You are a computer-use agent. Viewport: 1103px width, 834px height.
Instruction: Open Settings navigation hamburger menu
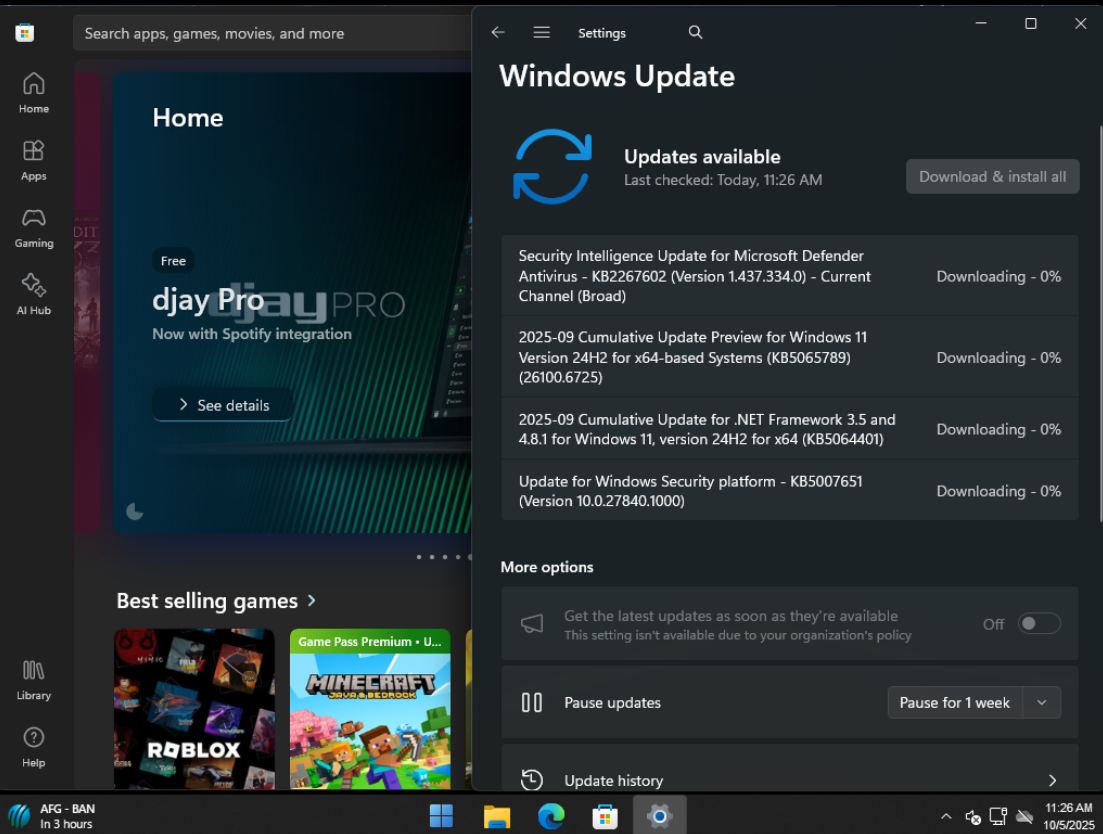pos(541,32)
